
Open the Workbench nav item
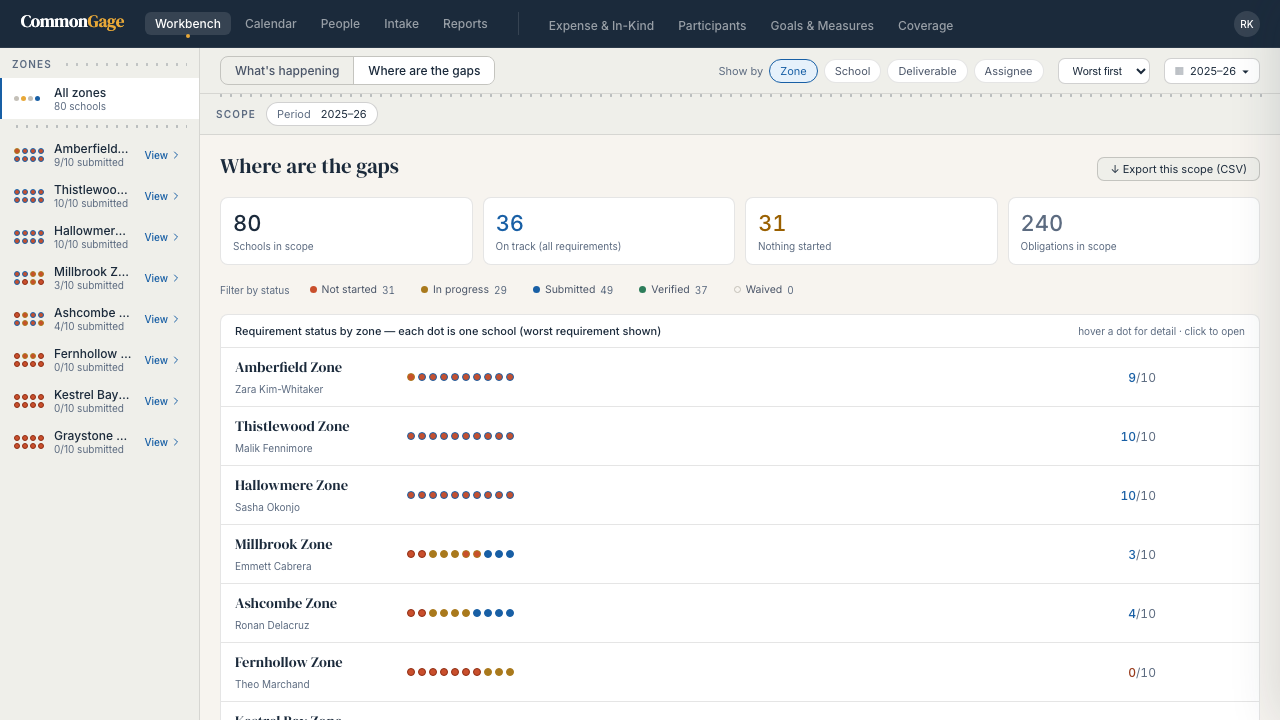pos(188,24)
